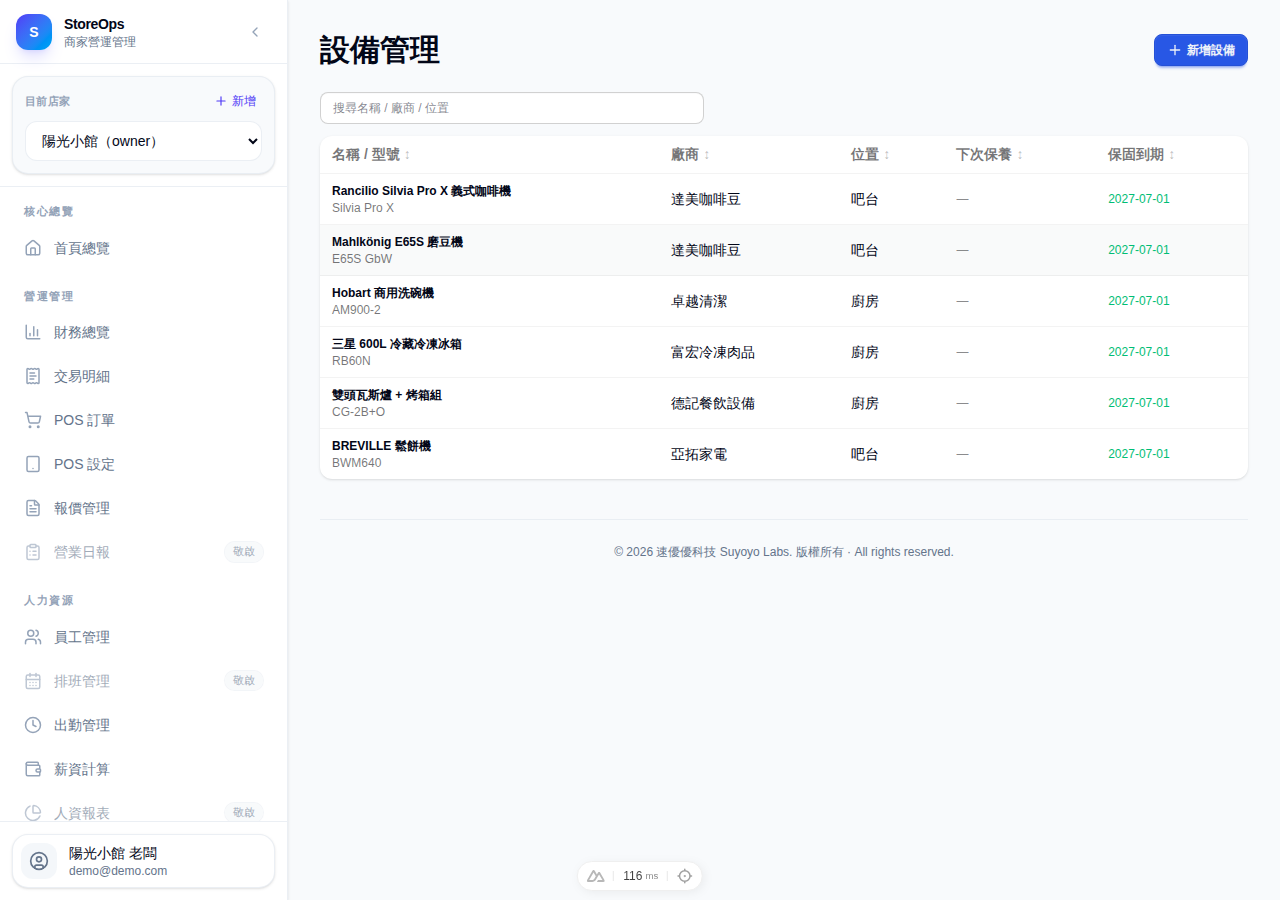Click the 報價管理 document icon

coord(33,508)
